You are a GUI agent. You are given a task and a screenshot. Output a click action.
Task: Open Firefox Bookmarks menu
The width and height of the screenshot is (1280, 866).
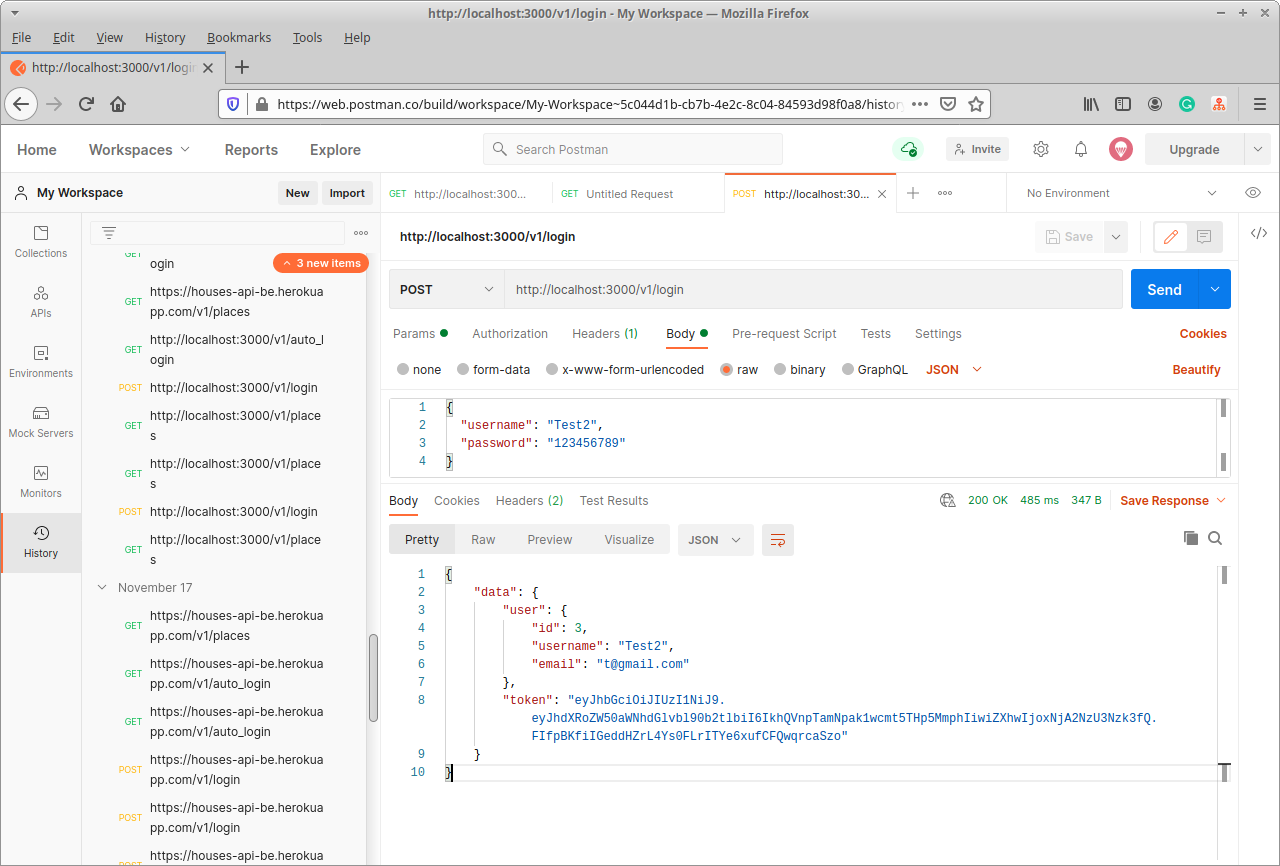tap(239, 37)
